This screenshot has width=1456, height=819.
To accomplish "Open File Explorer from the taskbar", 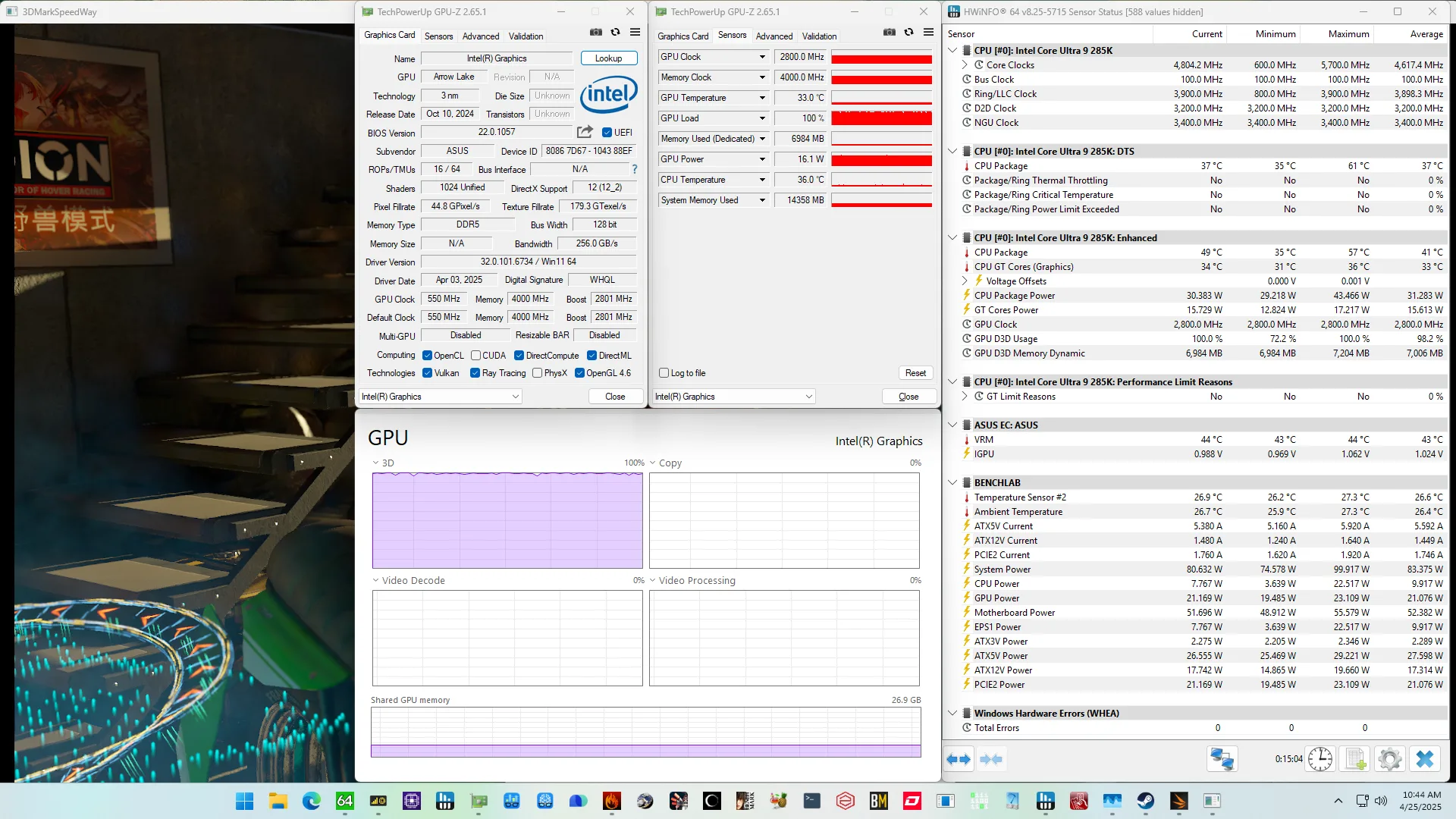I will [278, 801].
